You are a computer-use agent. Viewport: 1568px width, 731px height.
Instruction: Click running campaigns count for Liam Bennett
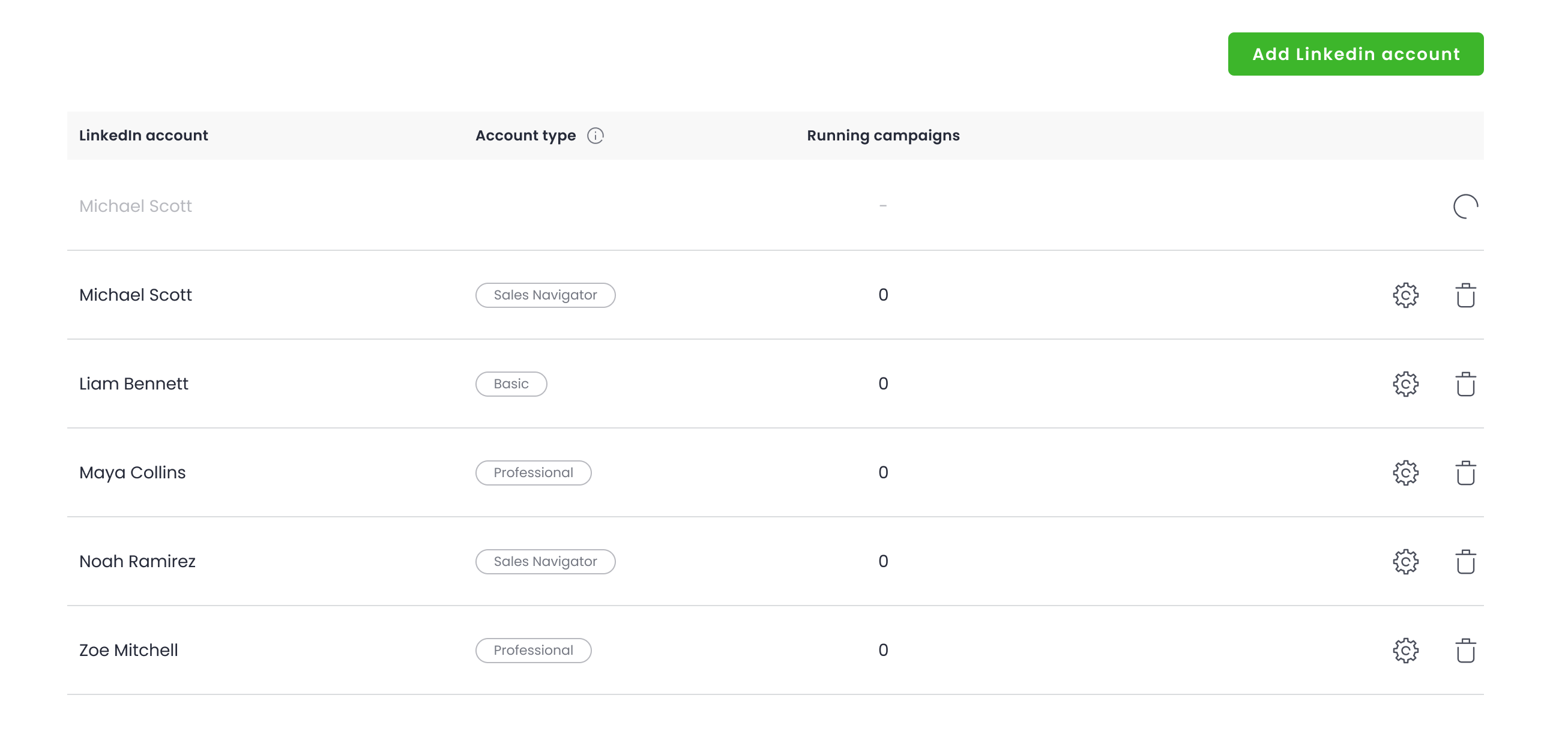pos(882,384)
